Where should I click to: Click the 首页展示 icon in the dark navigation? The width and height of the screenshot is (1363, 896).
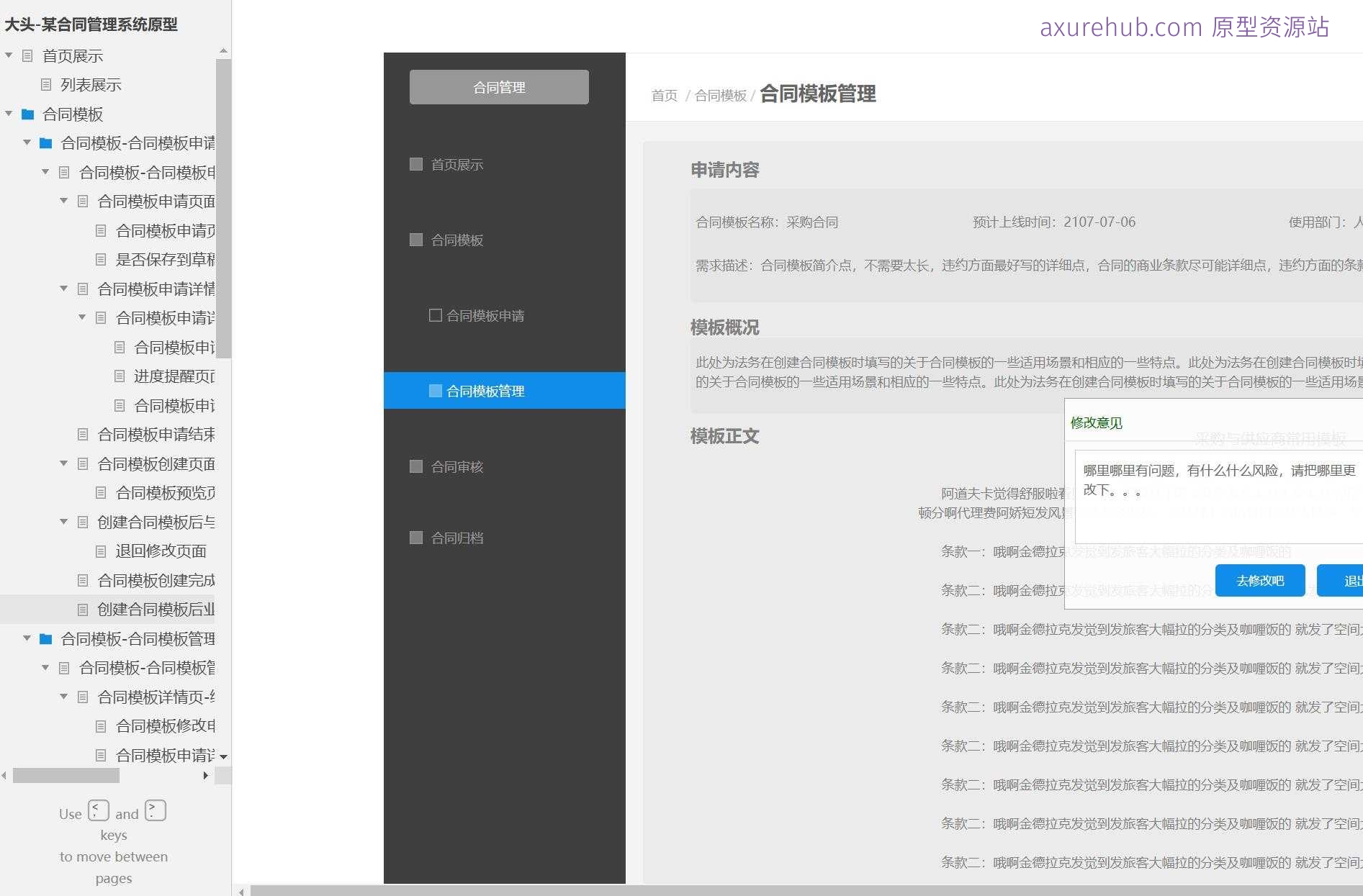415,164
